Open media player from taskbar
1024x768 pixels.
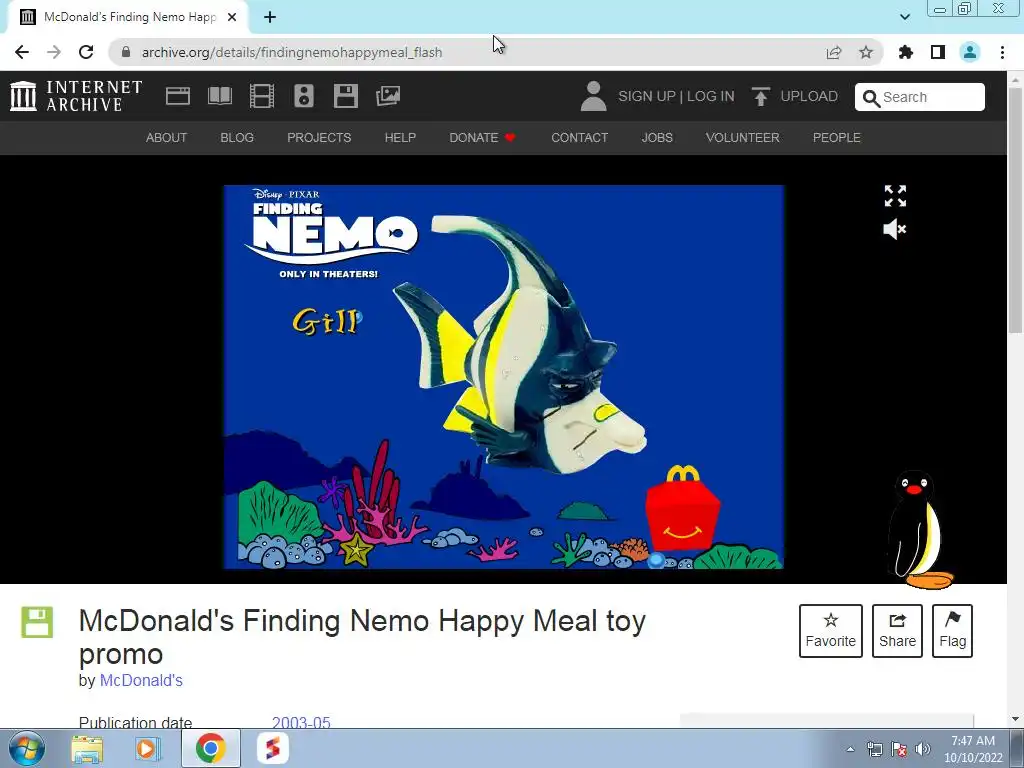[148, 748]
